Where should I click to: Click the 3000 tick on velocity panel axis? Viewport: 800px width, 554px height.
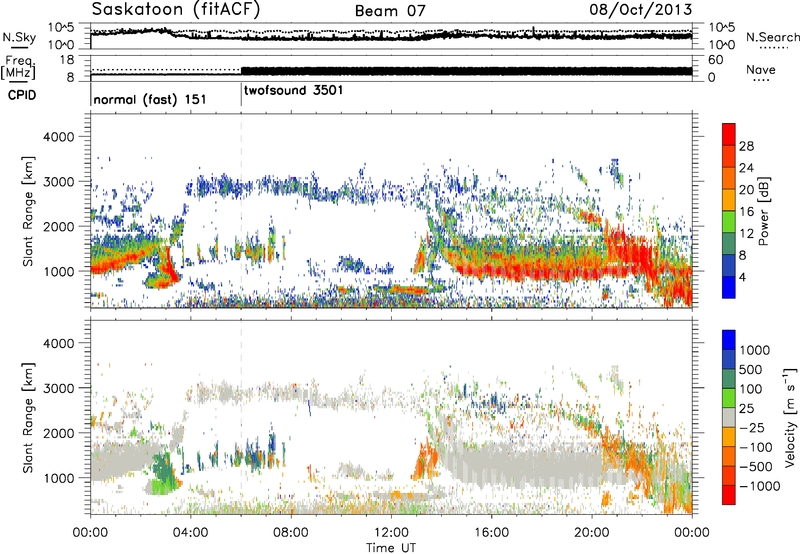coord(58,388)
